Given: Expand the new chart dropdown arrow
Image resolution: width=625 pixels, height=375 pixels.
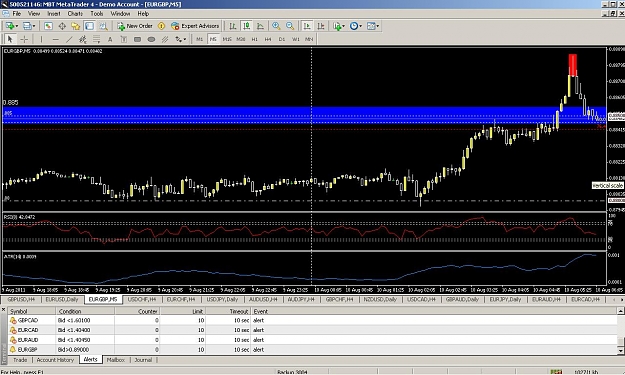Looking at the screenshot, I should click(x=17, y=26).
